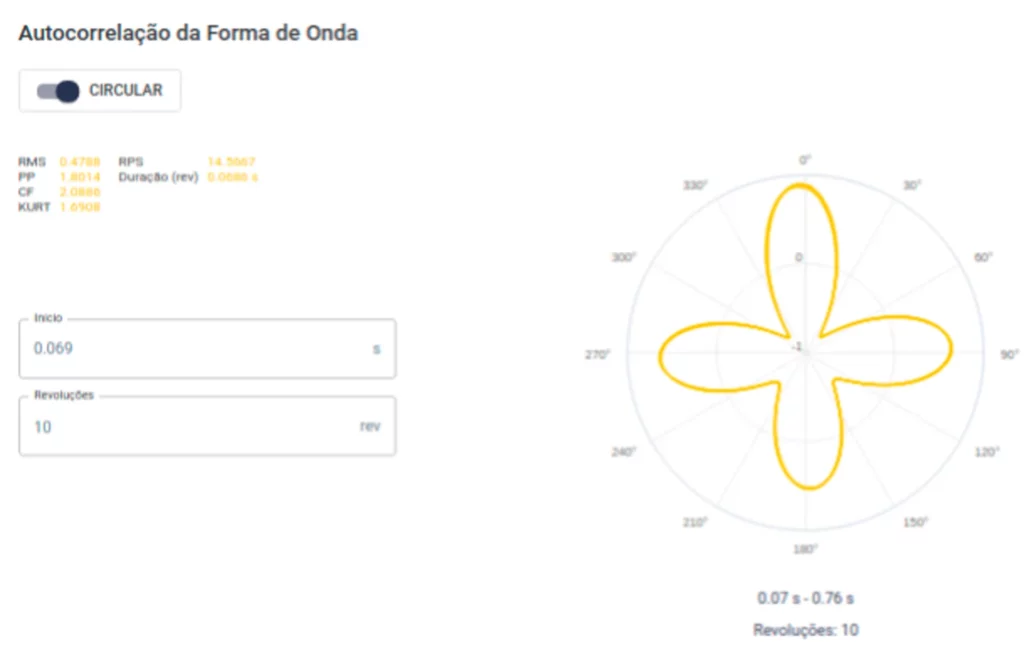Click the 270° axis label on polar chart
1024x671 pixels.
click(x=597, y=354)
